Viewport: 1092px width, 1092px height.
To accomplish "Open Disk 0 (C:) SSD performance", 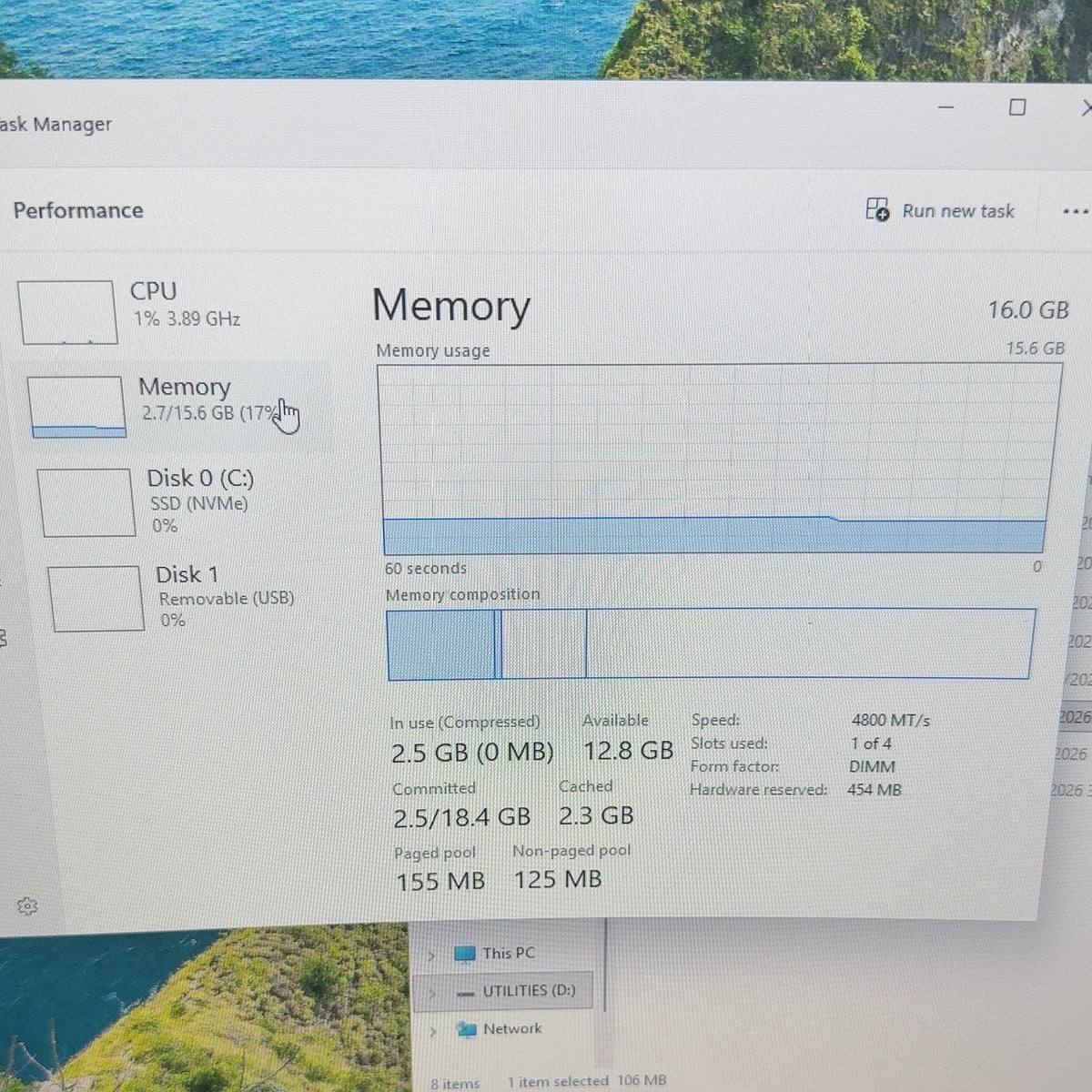I will (x=182, y=502).
